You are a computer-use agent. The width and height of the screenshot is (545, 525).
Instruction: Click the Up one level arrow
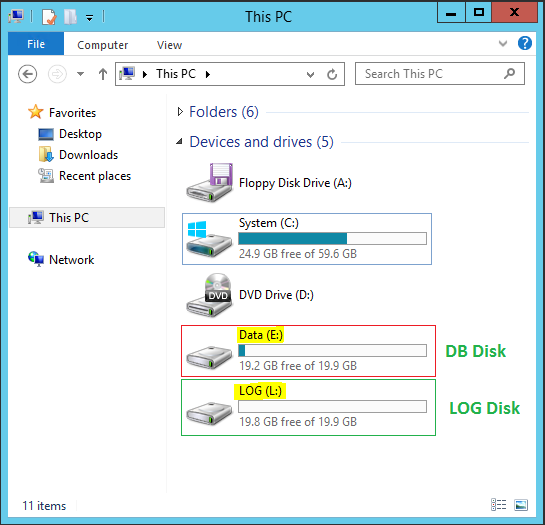coord(103,74)
